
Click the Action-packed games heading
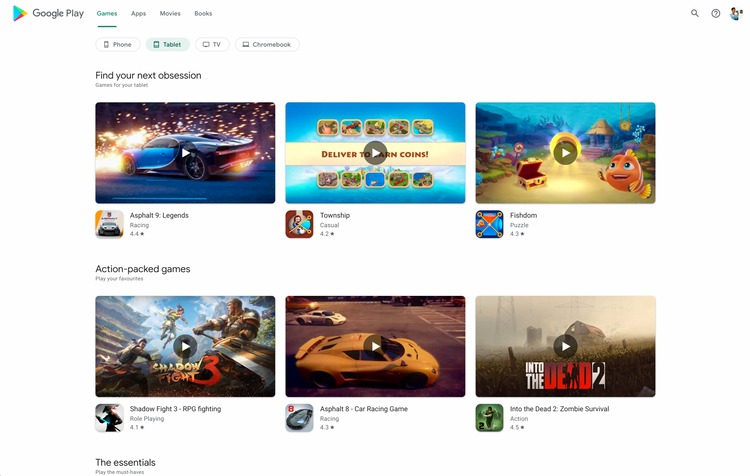143,269
